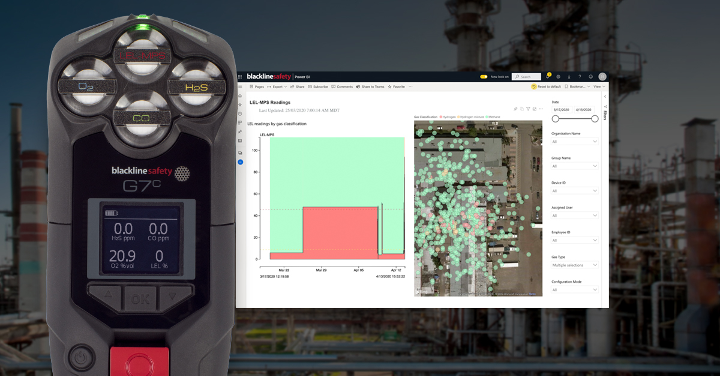Open Comments in the toolbar
Image resolution: width=720 pixels, height=376 pixels.
tap(342, 87)
